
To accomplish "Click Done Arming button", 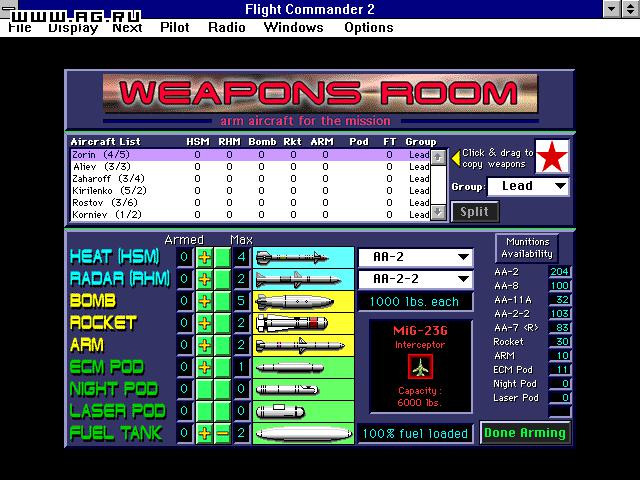I will point(525,433).
